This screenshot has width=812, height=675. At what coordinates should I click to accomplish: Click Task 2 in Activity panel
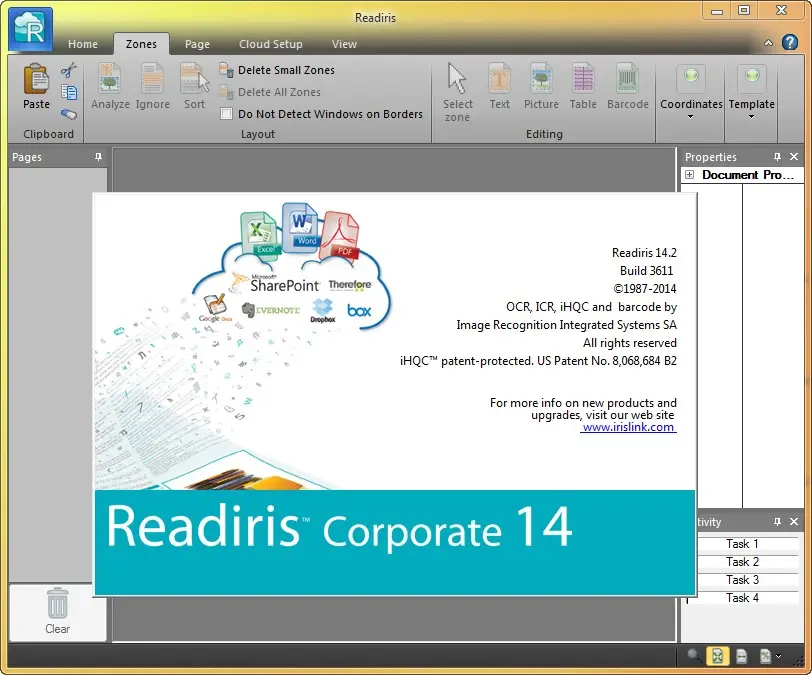coord(742,562)
